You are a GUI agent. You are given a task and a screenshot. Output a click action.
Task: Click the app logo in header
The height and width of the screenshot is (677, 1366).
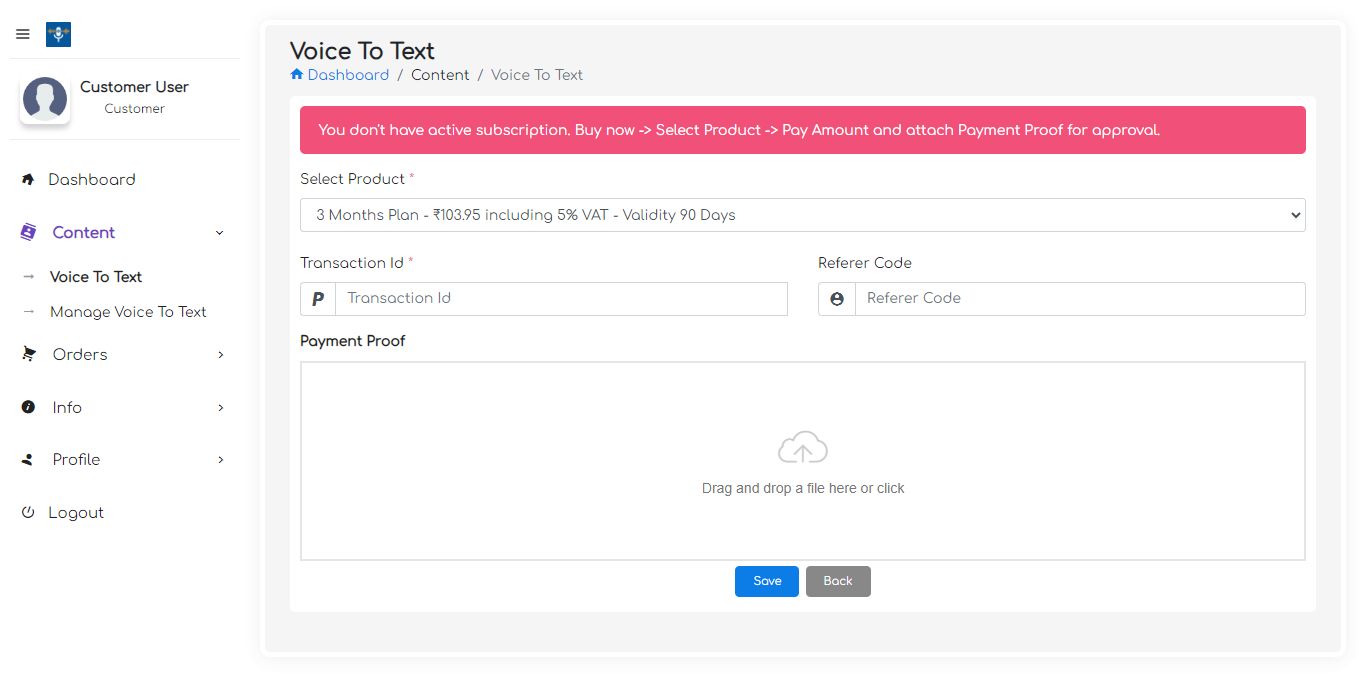[58, 35]
